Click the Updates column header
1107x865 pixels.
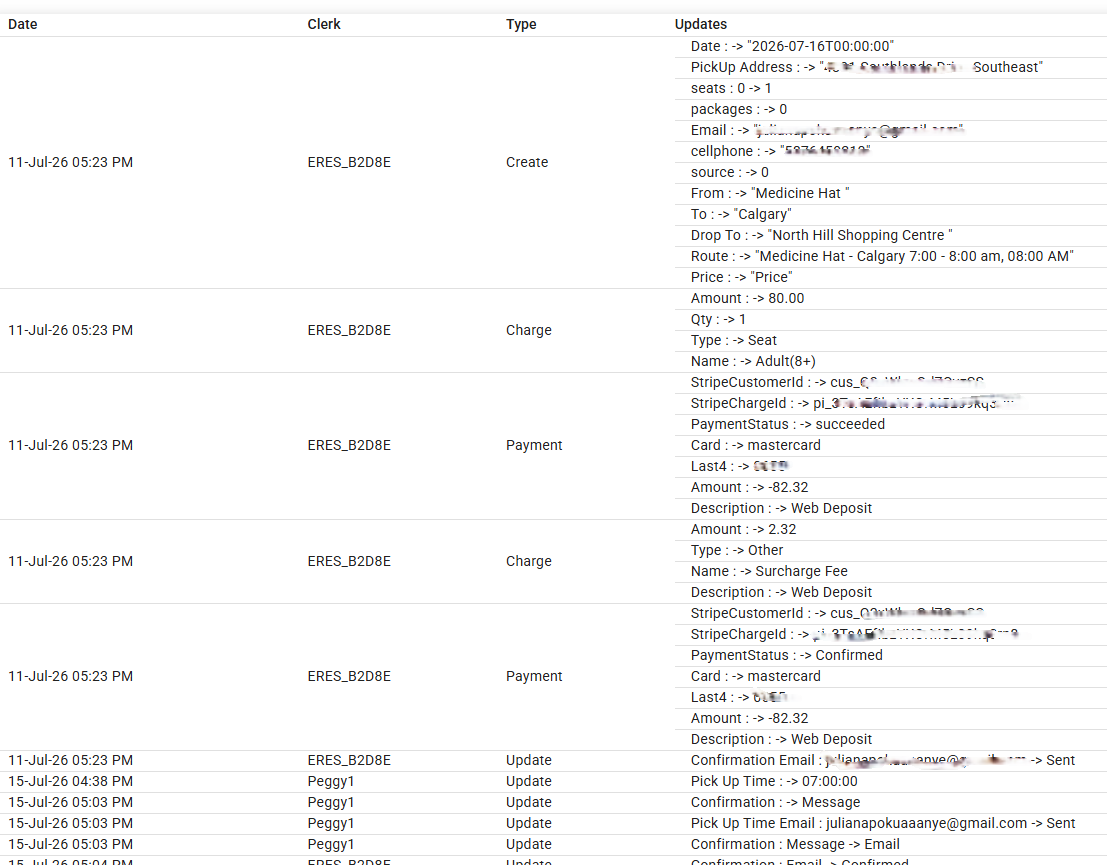point(700,24)
